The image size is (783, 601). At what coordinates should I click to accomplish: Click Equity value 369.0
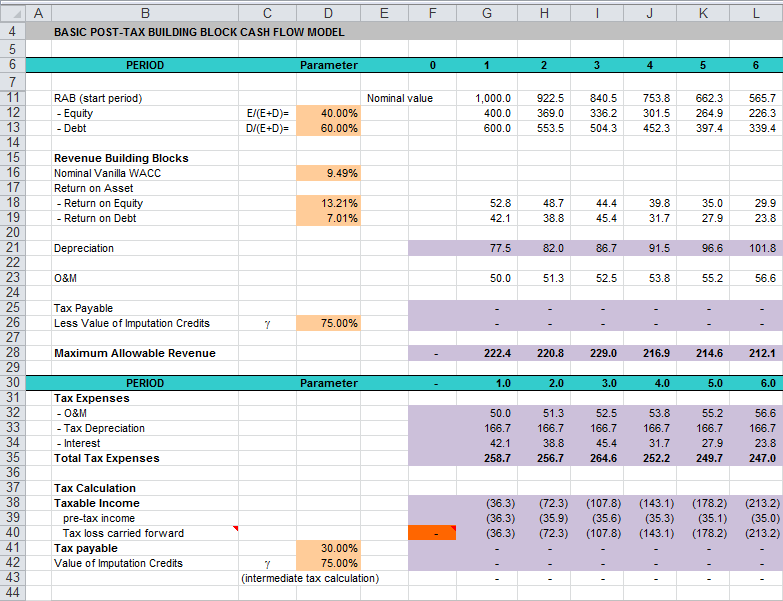pyautogui.click(x=550, y=113)
